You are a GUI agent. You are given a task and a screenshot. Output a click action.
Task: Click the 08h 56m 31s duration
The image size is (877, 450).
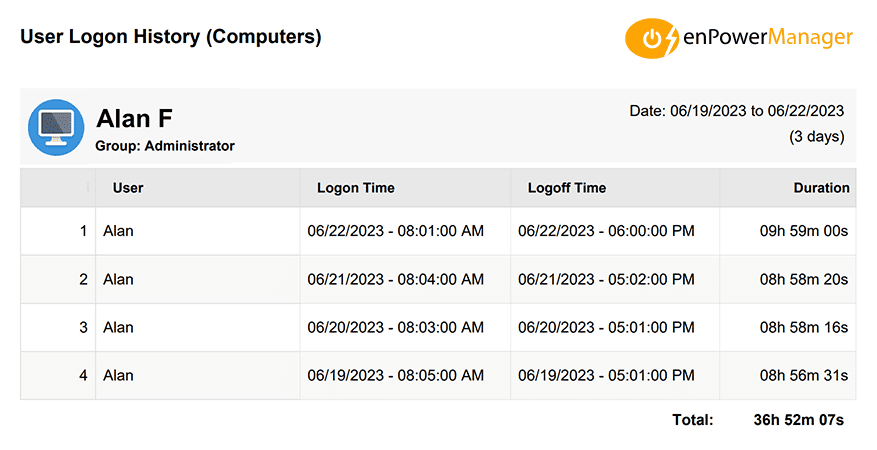coord(803,376)
